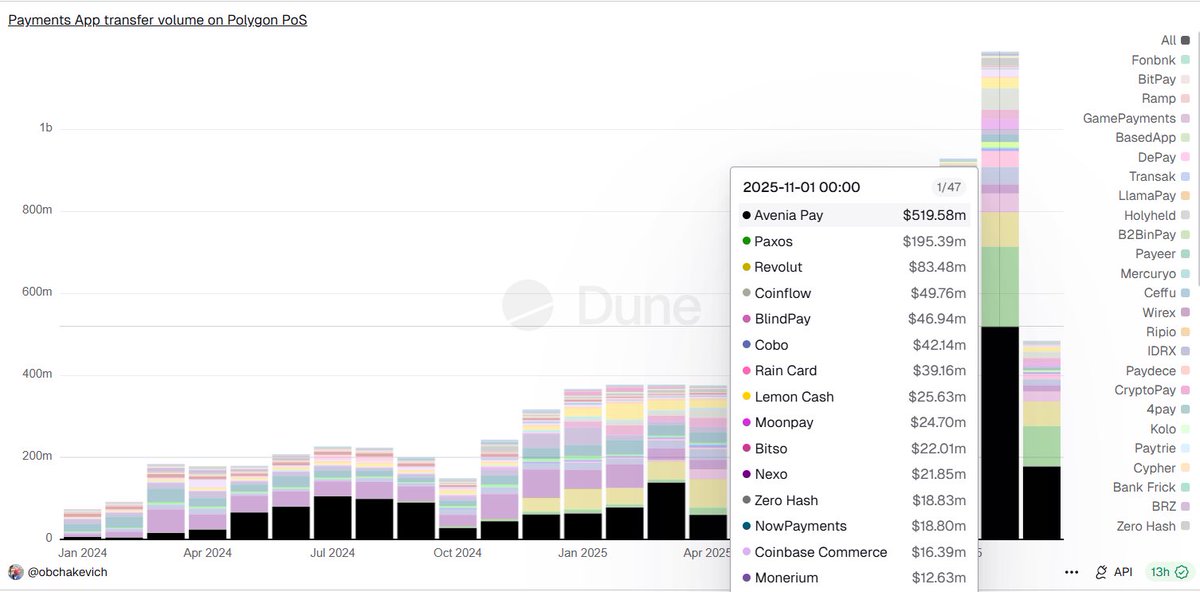The image size is (1200, 592).
Task: Show only CryptoPay via legend
Action: point(1153,390)
